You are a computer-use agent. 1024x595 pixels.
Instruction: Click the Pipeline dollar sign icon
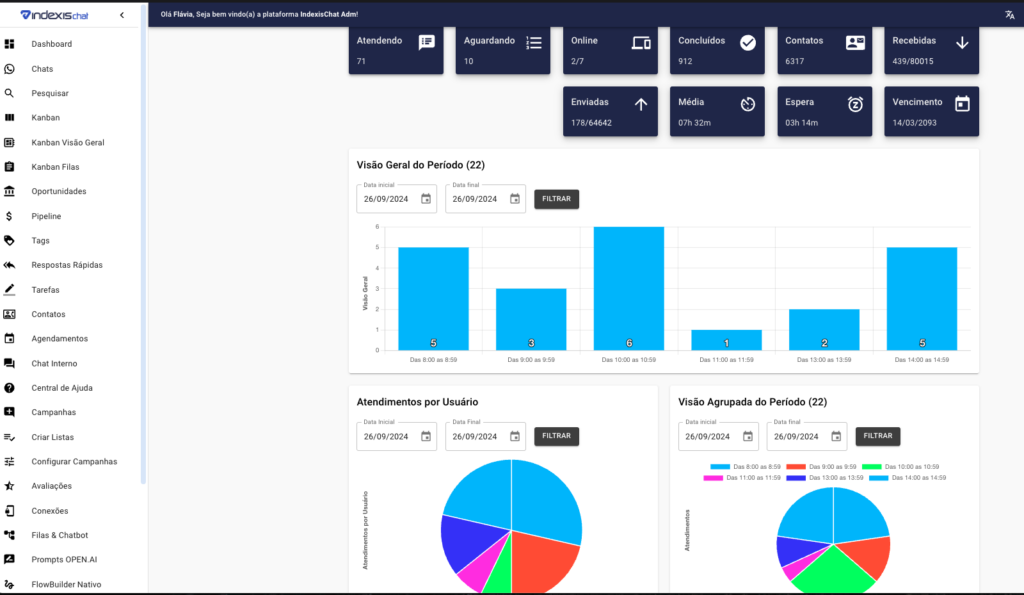coord(9,216)
